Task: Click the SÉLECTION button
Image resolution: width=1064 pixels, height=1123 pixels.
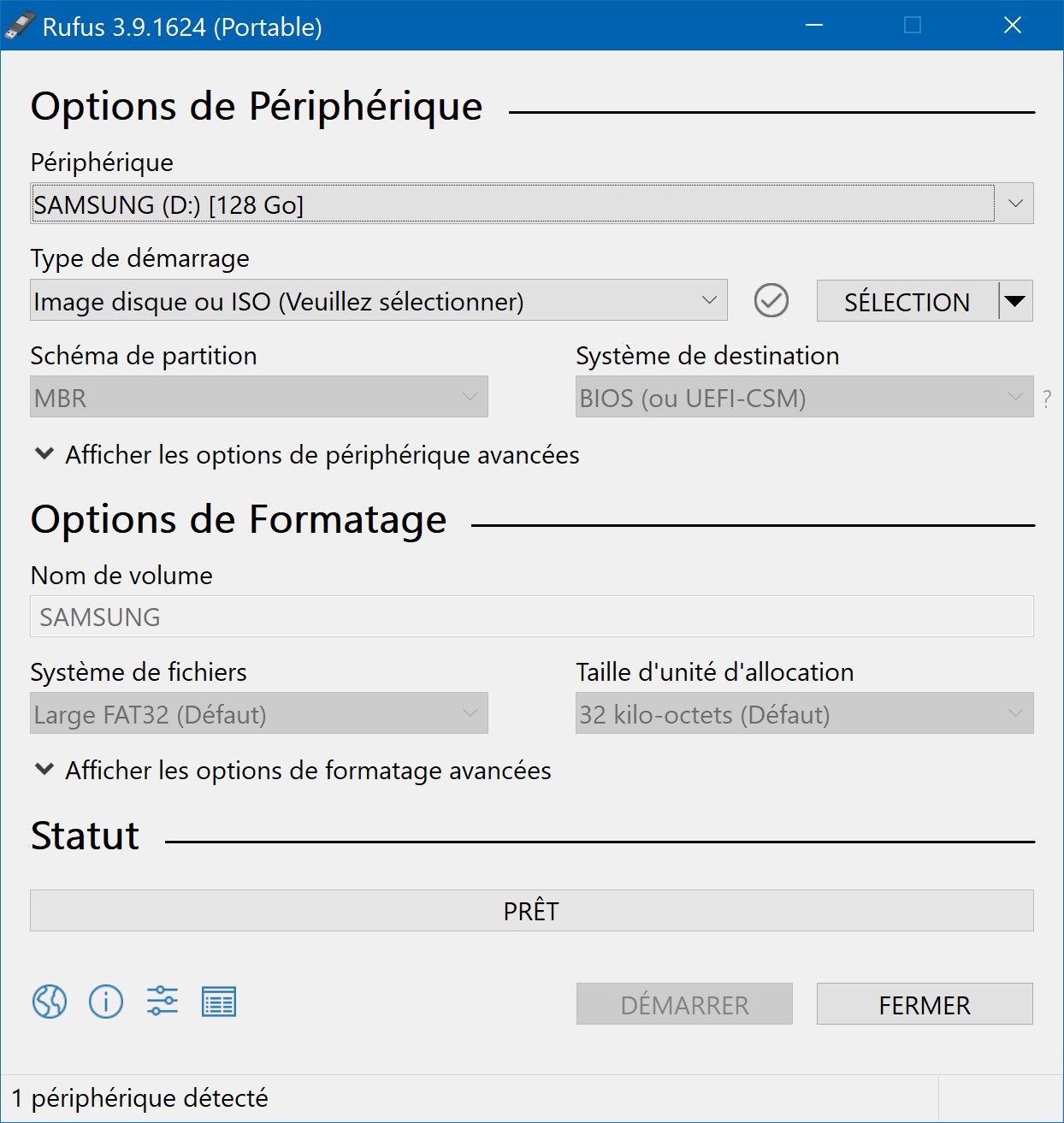Action: [x=907, y=301]
